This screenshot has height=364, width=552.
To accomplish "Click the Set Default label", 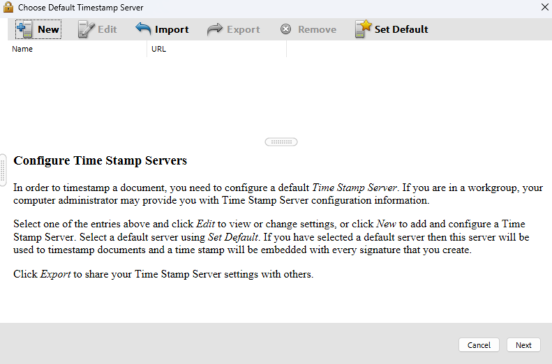I will click(x=401, y=29).
